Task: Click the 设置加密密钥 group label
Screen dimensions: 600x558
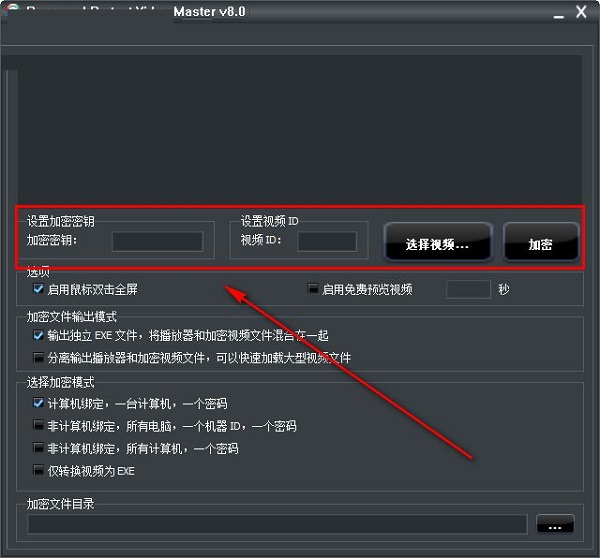Action: [60, 221]
